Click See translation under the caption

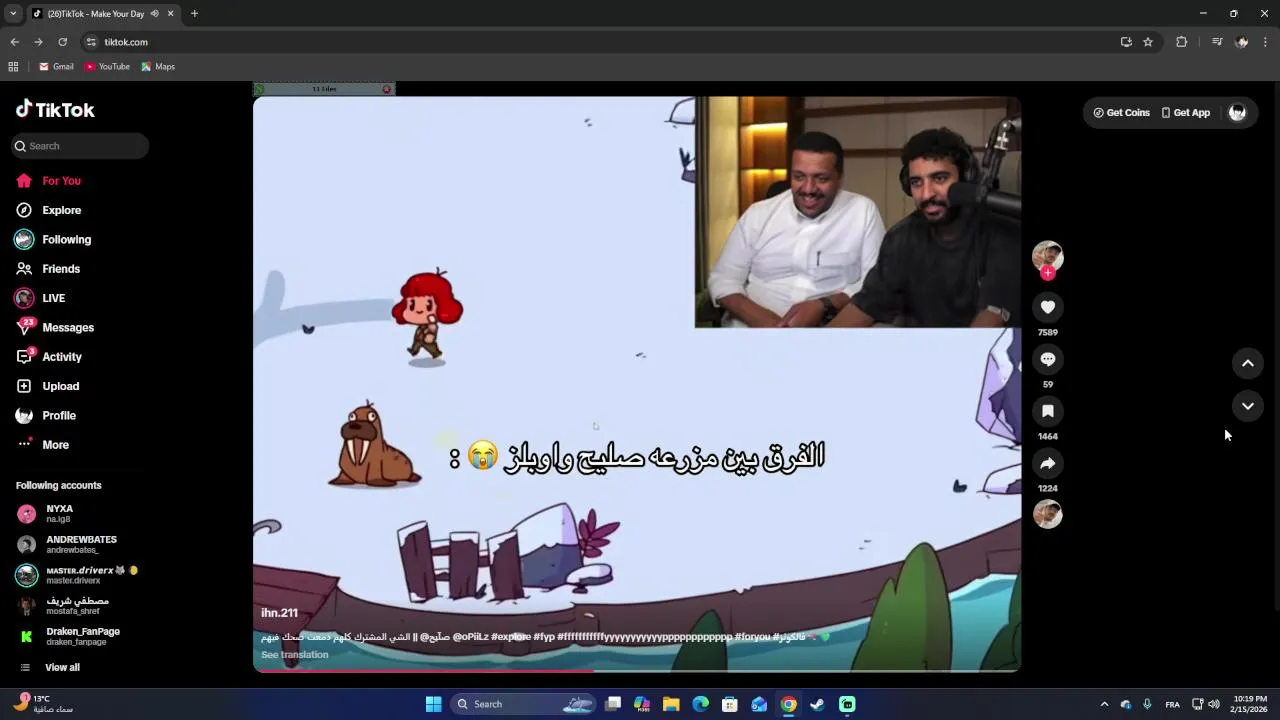tap(294, 655)
